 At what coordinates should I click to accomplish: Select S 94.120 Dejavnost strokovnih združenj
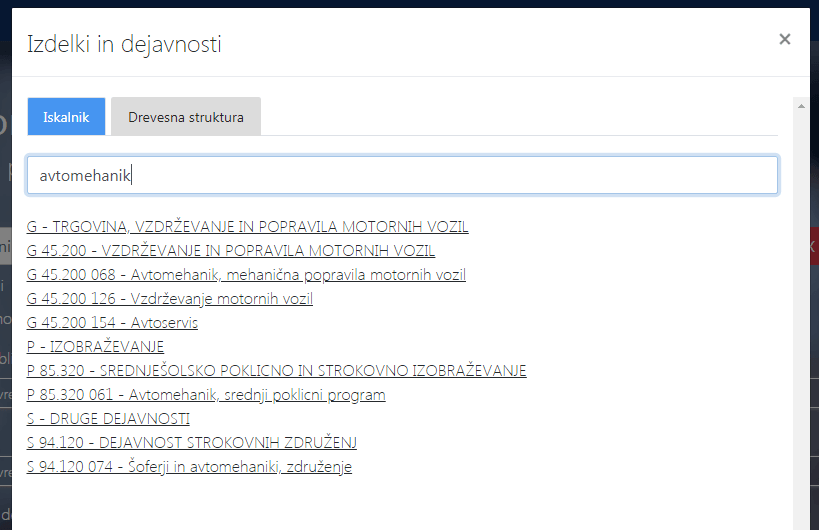191,443
